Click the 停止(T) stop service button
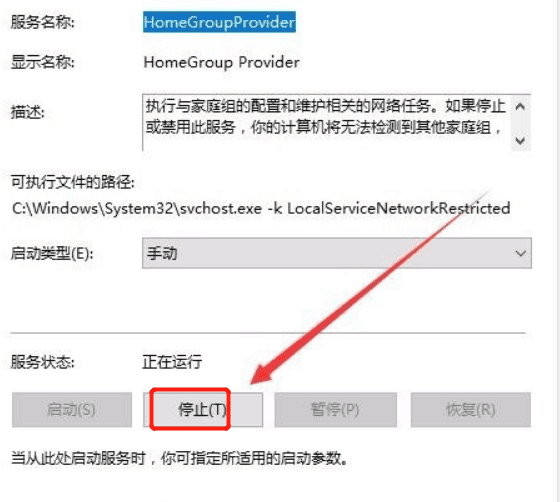560x502 pixels. click(x=203, y=410)
